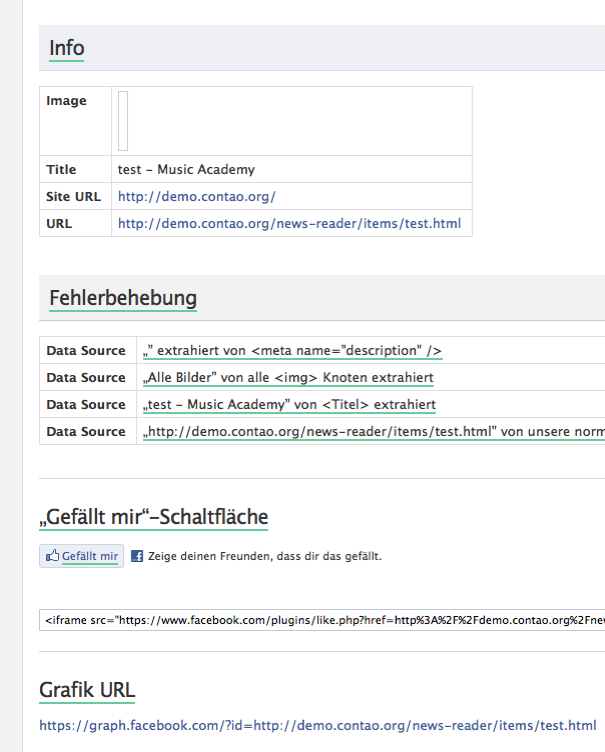Image resolution: width=605 pixels, height=752 pixels.
Task: Click the Data Source label in the description row
Action: [86, 351]
